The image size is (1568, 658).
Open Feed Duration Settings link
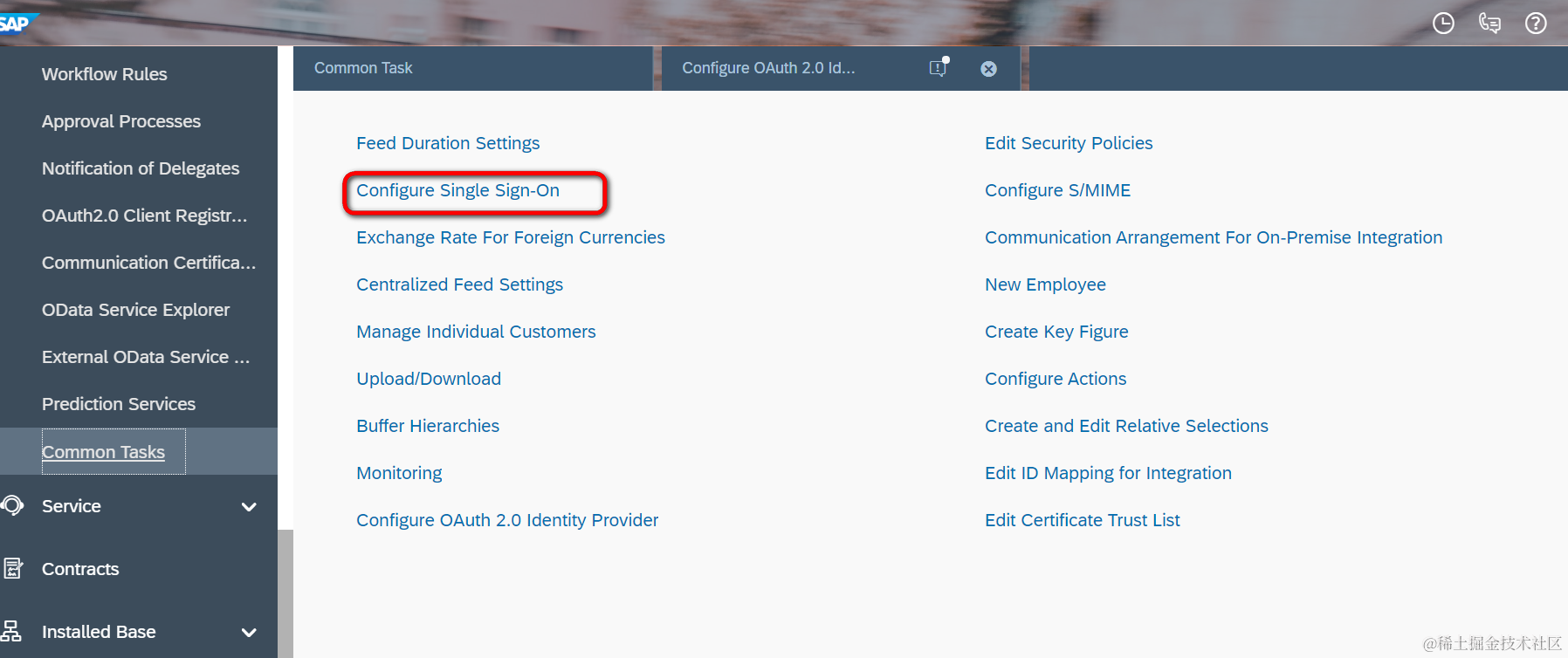click(448, 143)
